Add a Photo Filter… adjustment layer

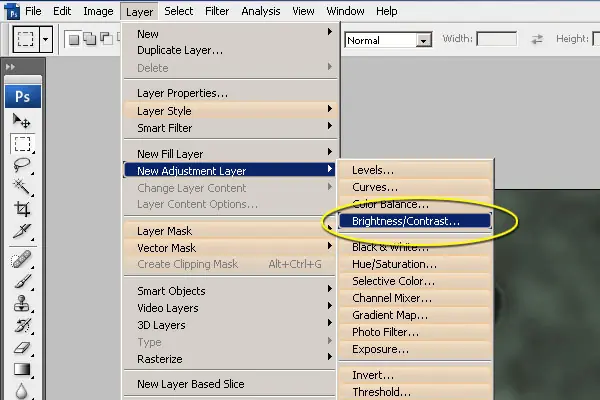click(x=416, y=332)
